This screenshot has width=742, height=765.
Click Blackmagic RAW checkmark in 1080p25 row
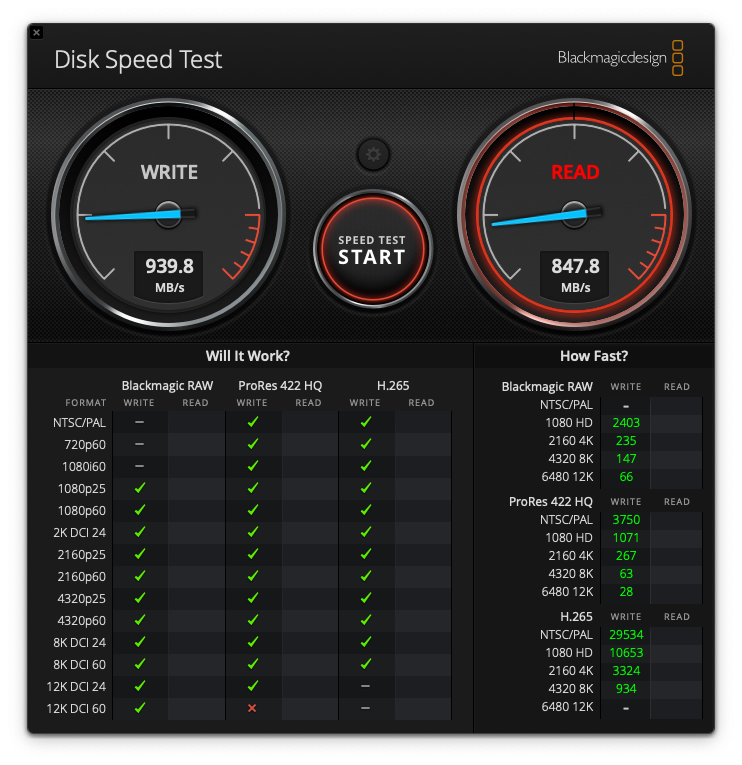coord(140,488)
